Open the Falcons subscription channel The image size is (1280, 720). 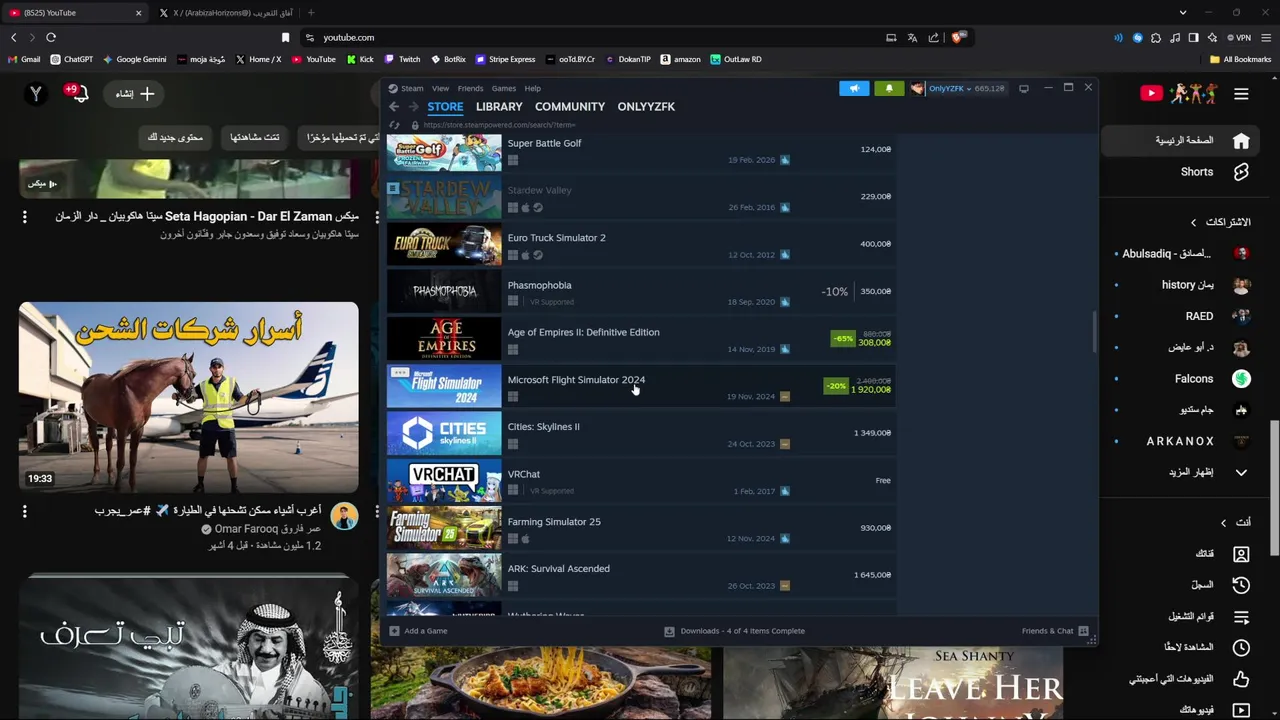[1182, 379]
